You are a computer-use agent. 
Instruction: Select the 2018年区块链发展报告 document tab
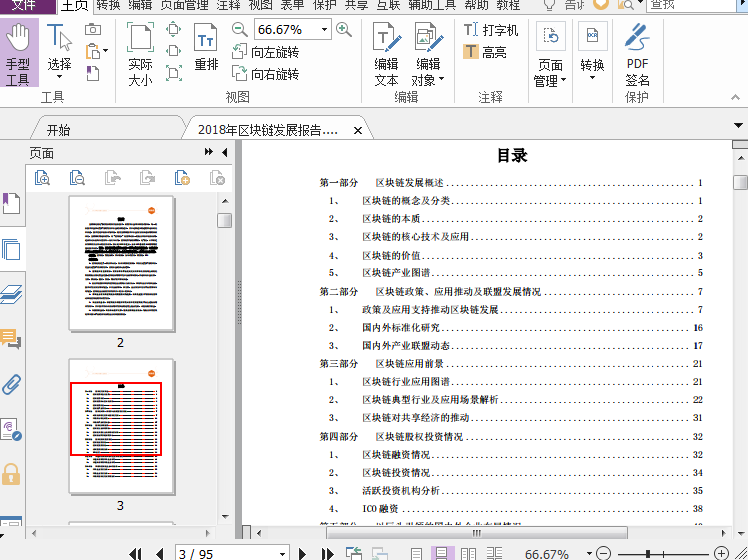[x=268, y=130]
